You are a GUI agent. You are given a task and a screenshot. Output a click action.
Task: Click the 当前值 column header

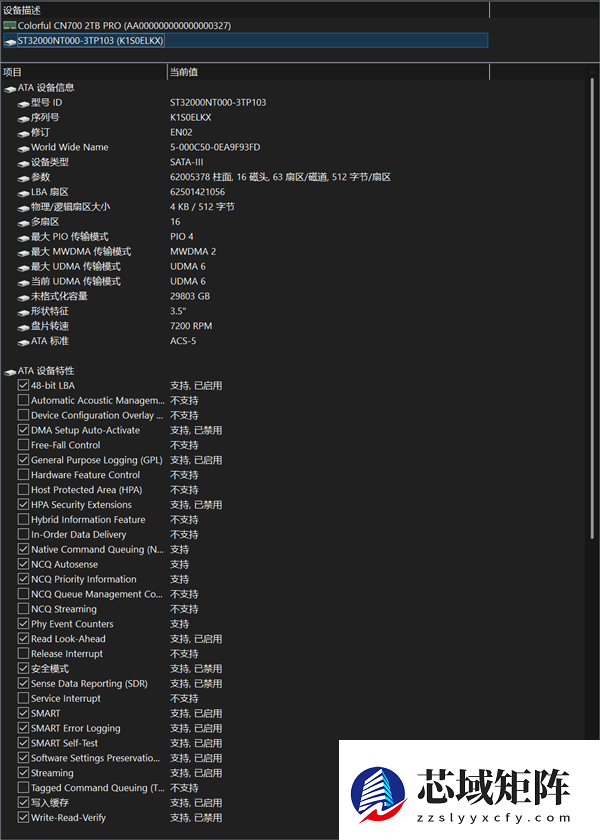point(328,72)
